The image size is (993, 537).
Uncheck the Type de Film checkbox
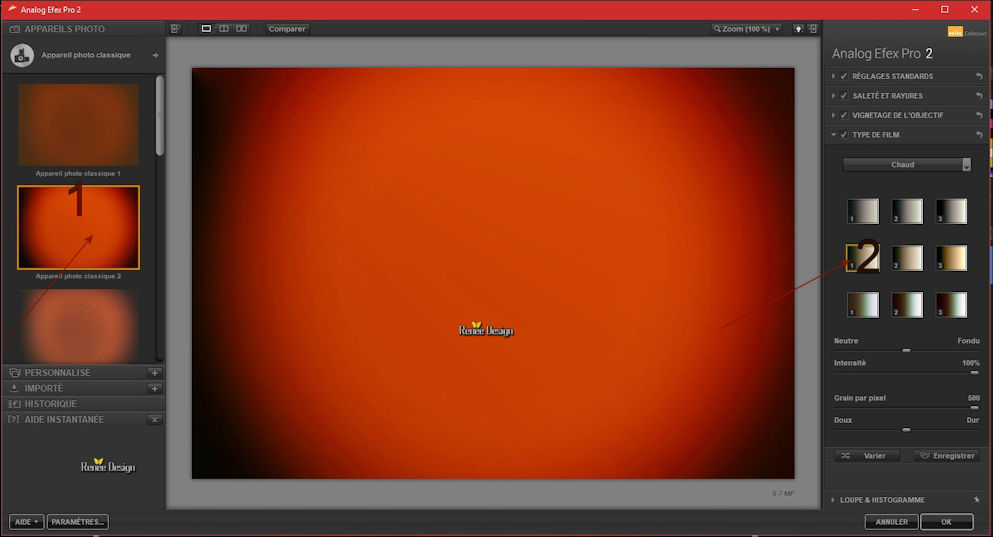(844, 135)
